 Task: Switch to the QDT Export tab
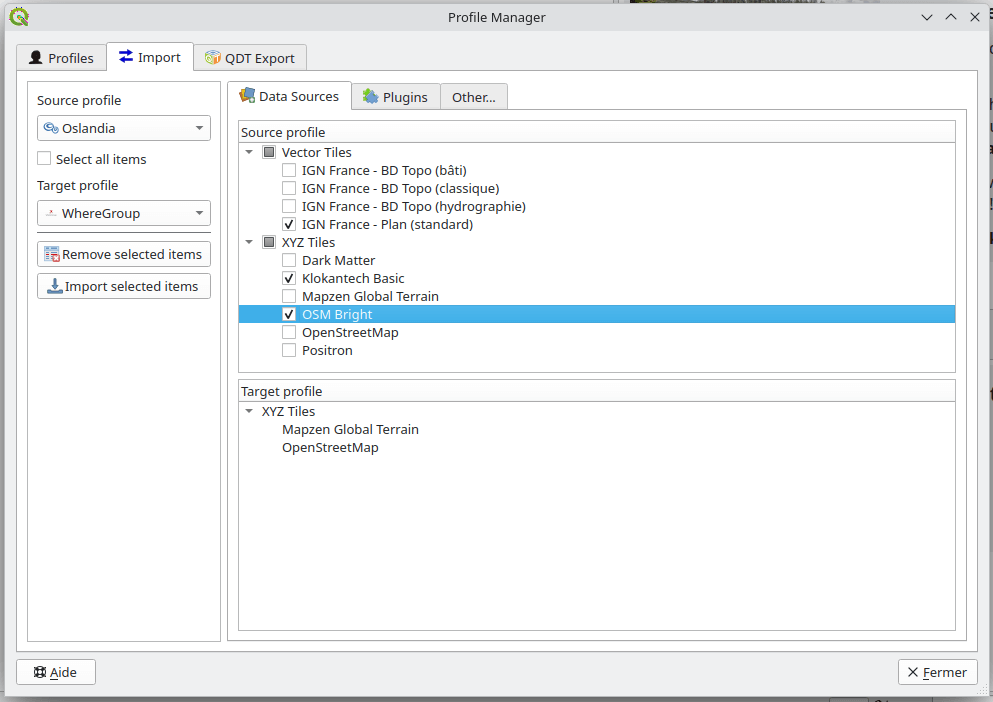[x=249, y=57]
